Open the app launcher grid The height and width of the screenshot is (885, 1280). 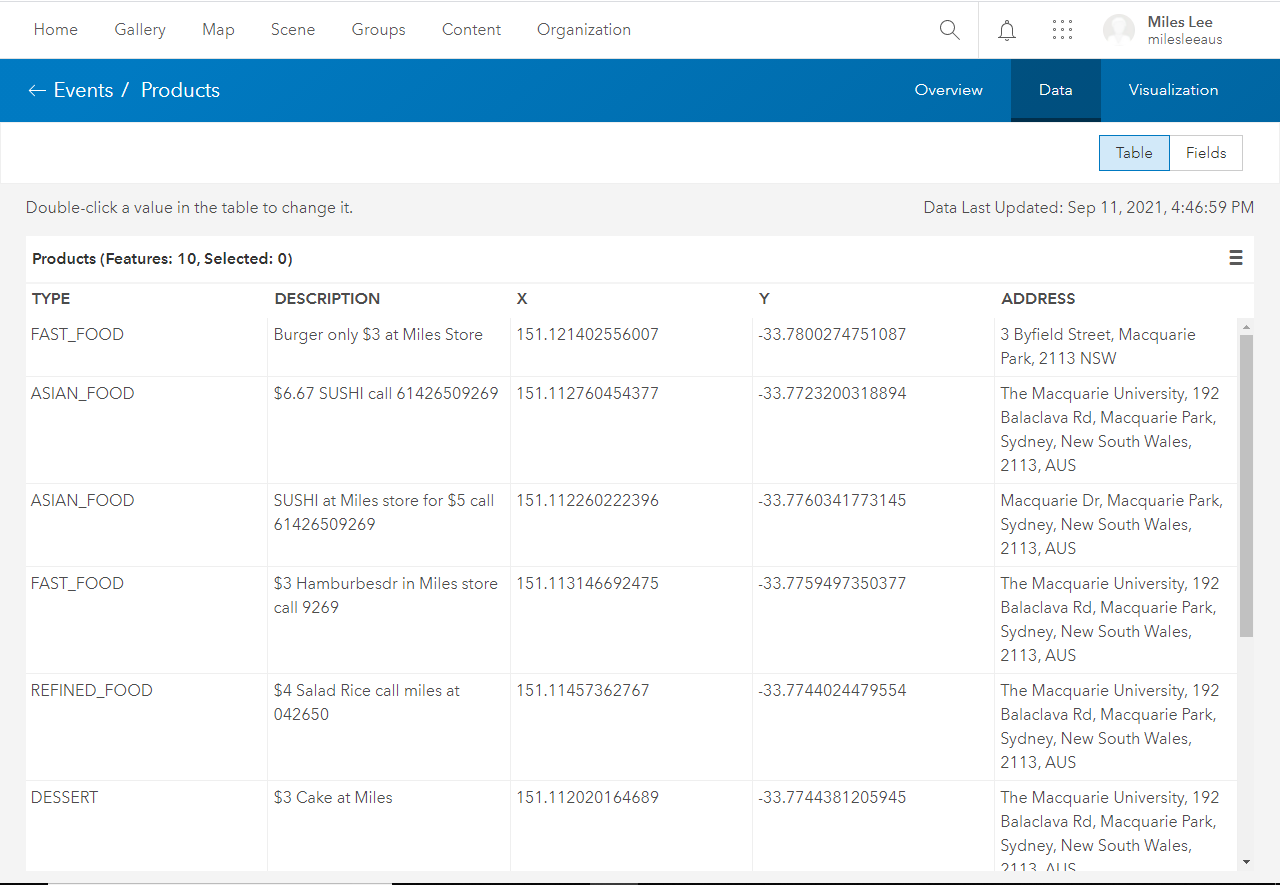coord(1062,30)
